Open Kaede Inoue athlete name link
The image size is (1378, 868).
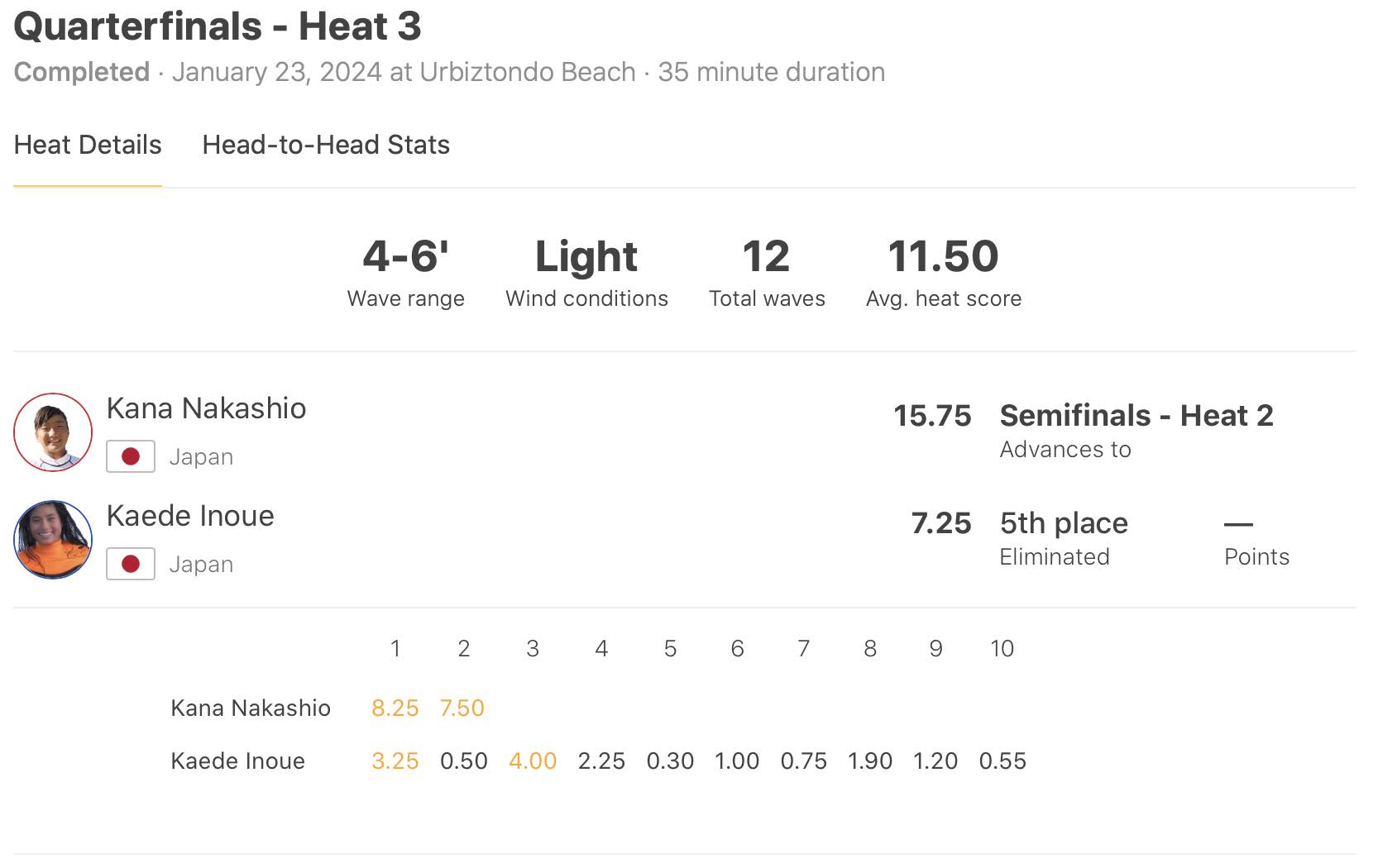(190, 516)
